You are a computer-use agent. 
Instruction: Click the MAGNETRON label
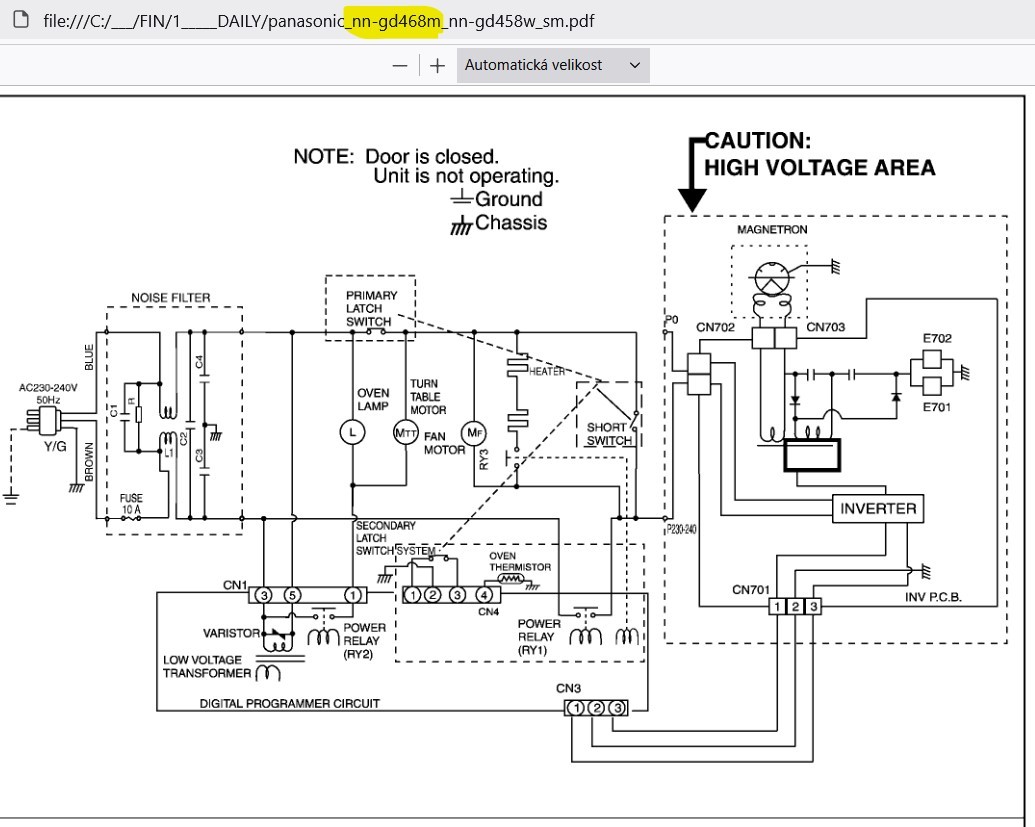(x=772, y=230)
